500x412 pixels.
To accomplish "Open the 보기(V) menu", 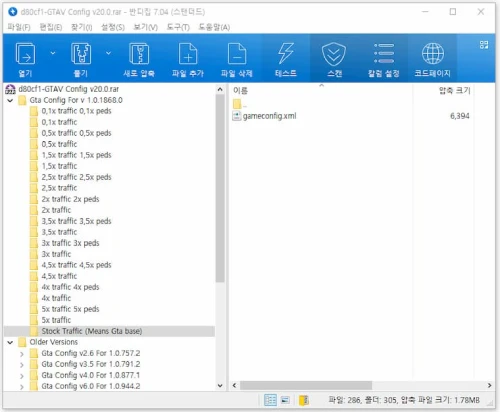I will point(145,27).
